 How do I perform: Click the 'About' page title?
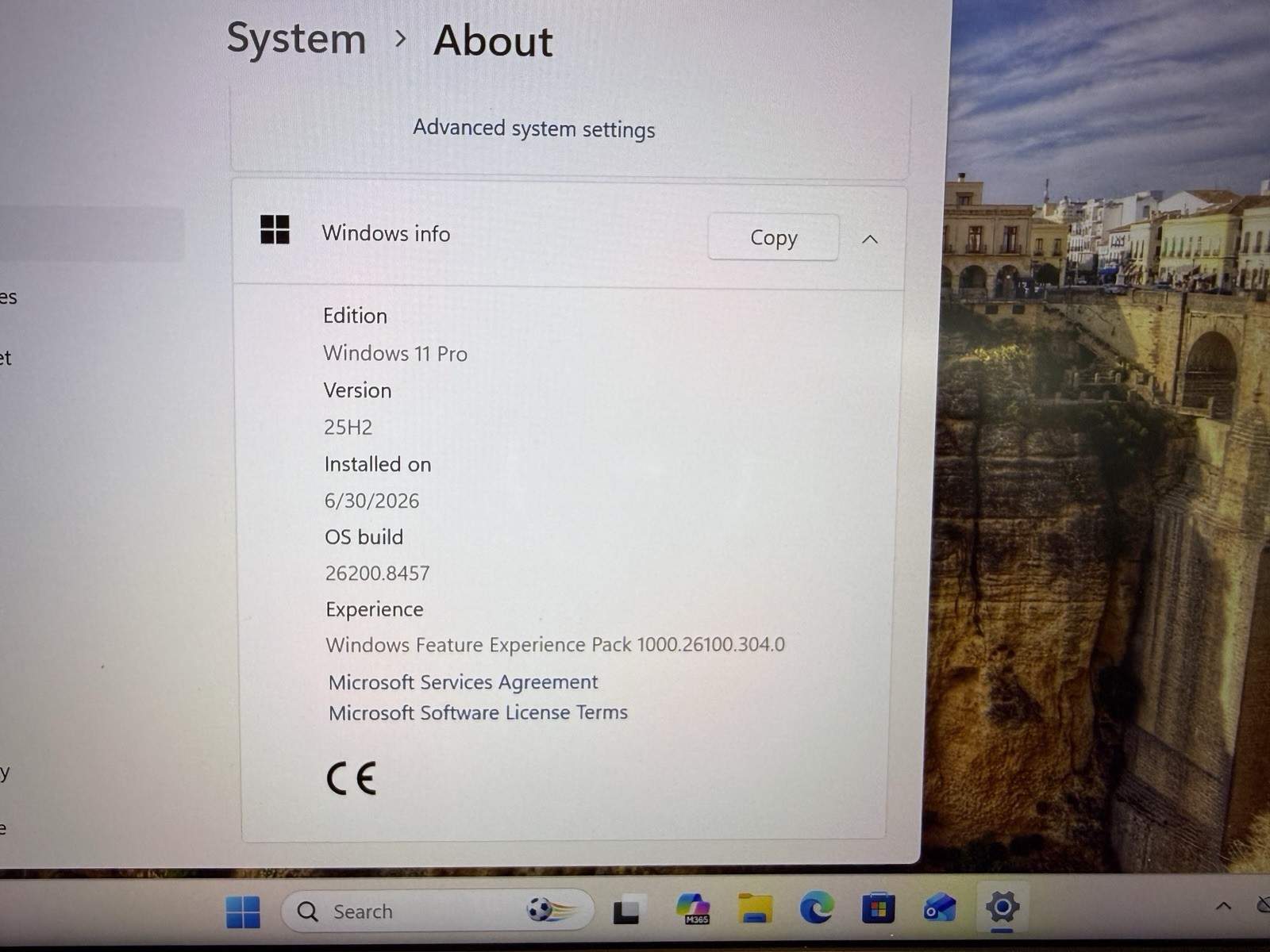pos(493,40)
